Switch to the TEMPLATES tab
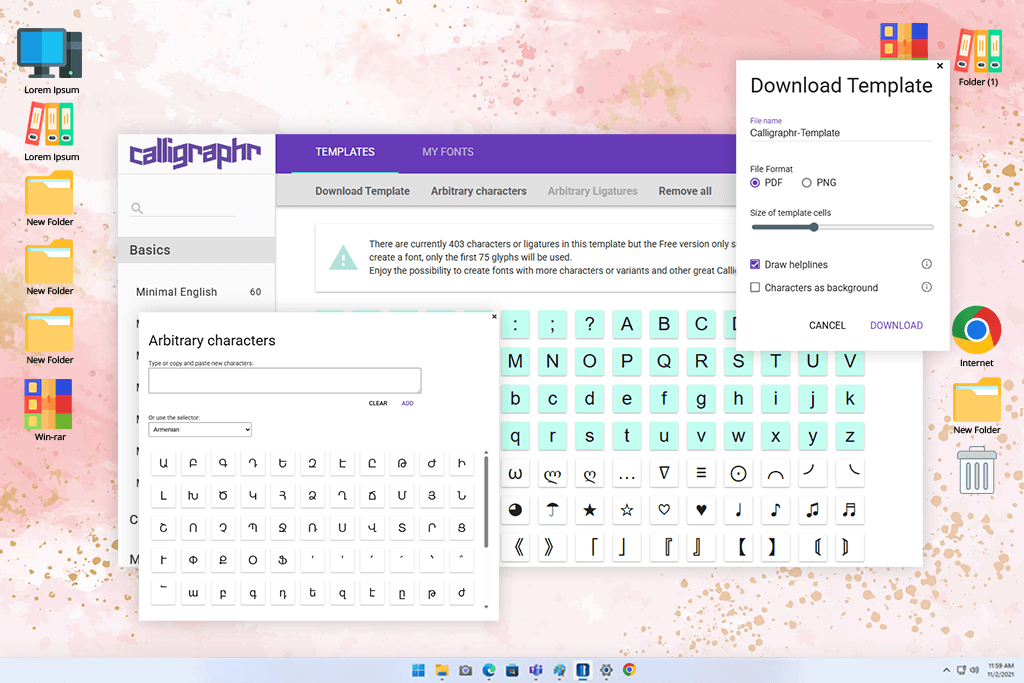 pos(345,151)
